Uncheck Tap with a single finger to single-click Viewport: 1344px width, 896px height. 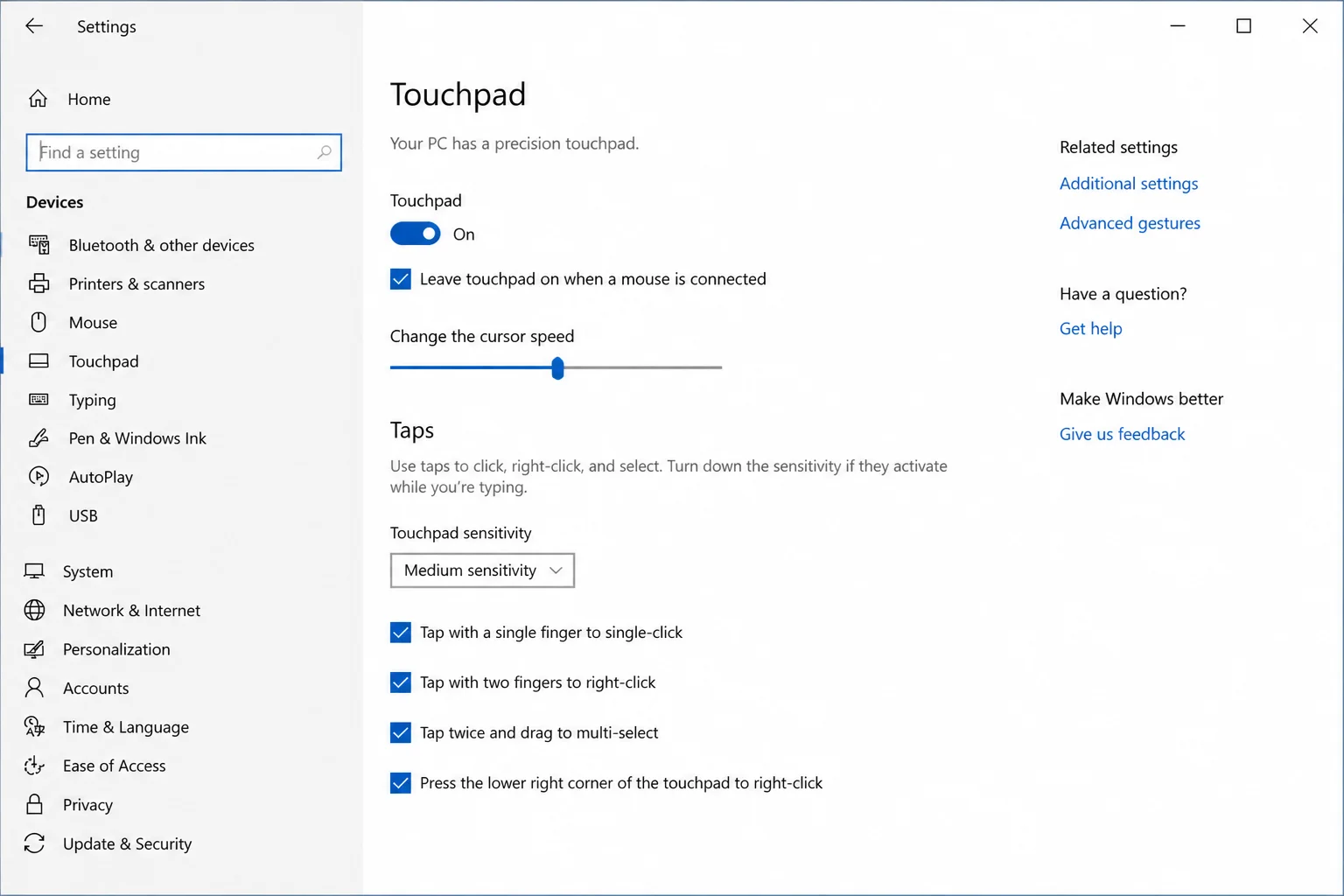coord(400,633)
